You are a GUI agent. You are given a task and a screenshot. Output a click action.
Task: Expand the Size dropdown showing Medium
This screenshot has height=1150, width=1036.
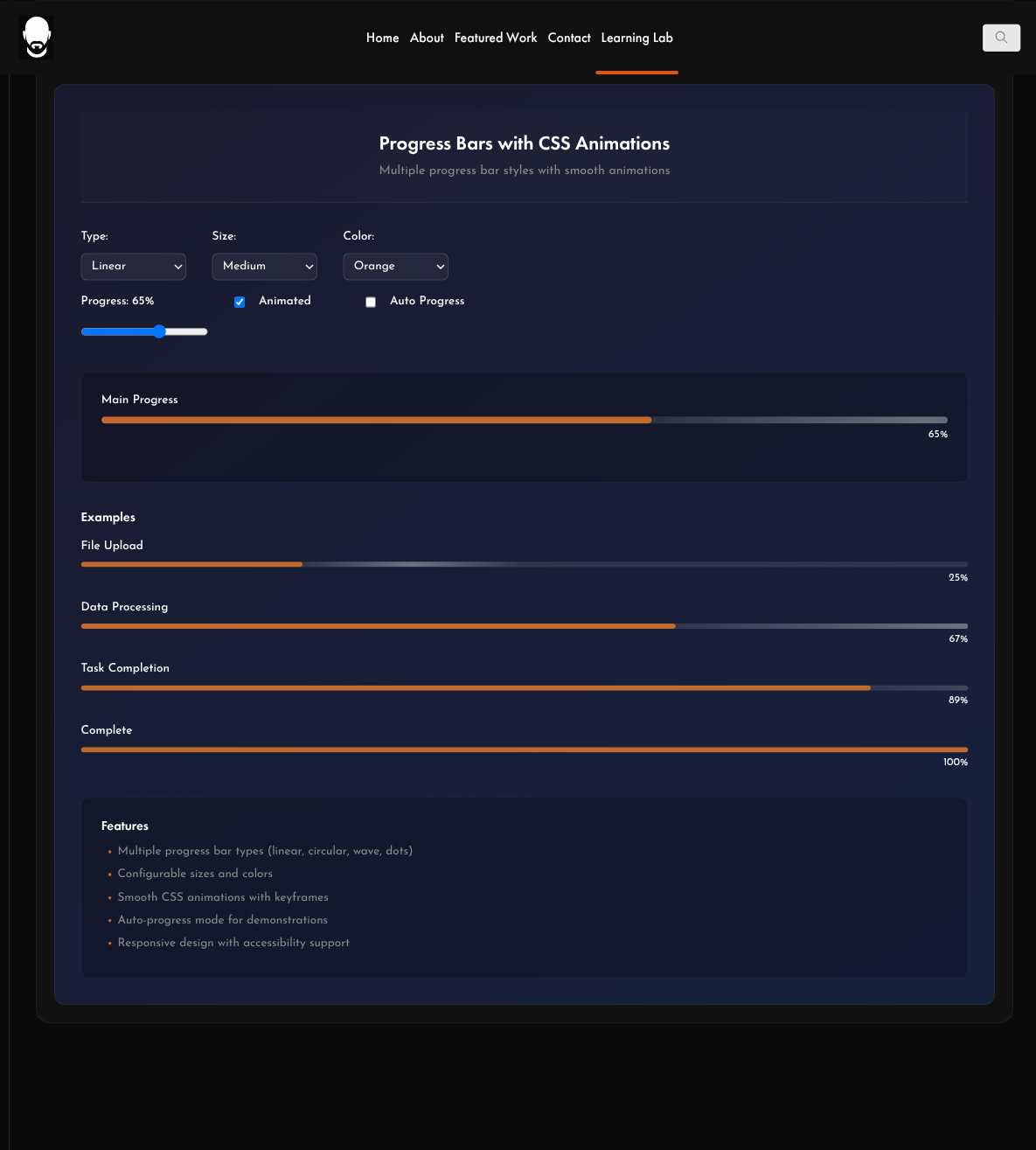tap(265, 266)
